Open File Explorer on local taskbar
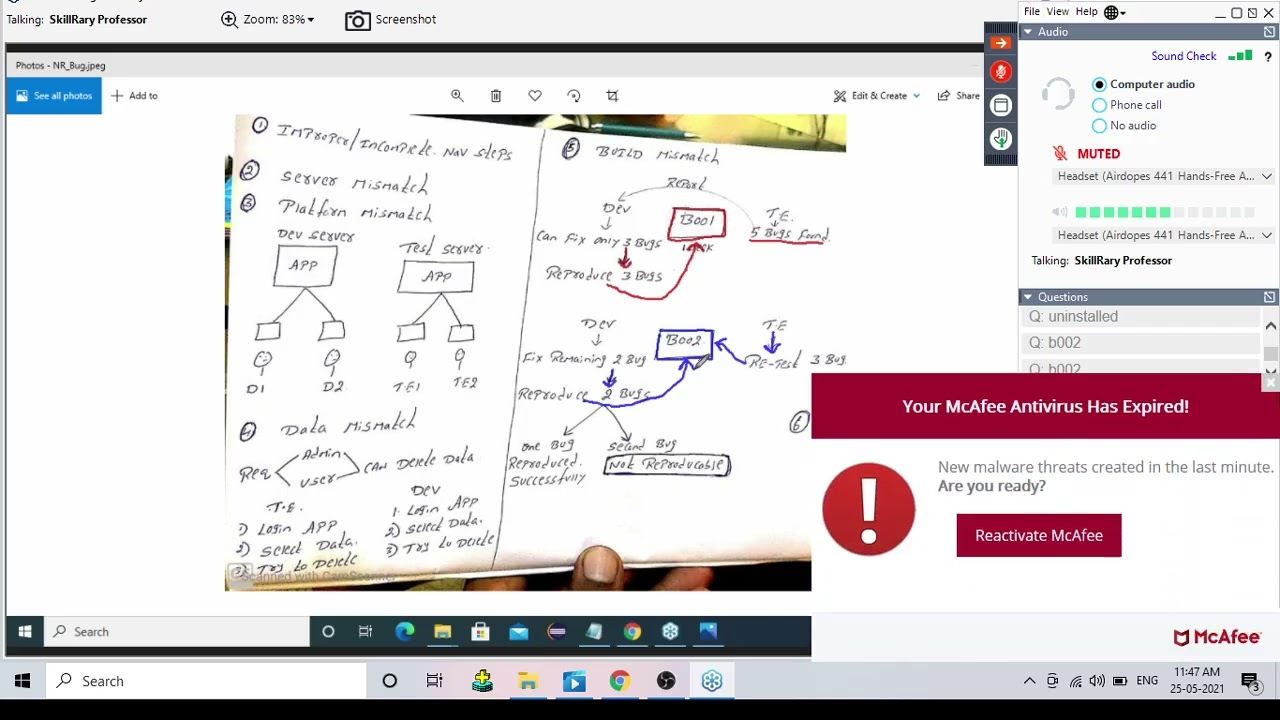This screenshot has width=1280, height=720. click(528, 681)
